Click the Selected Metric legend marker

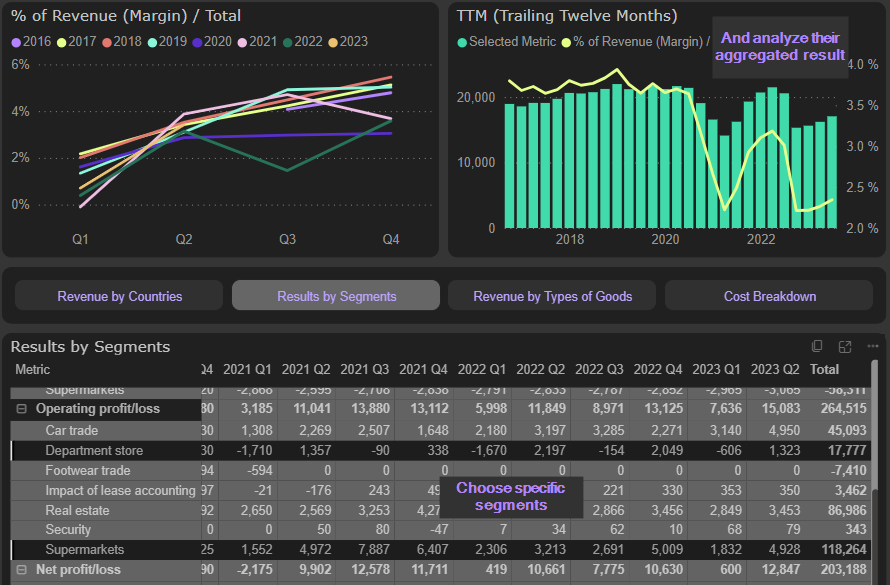[x=462, y=42]
